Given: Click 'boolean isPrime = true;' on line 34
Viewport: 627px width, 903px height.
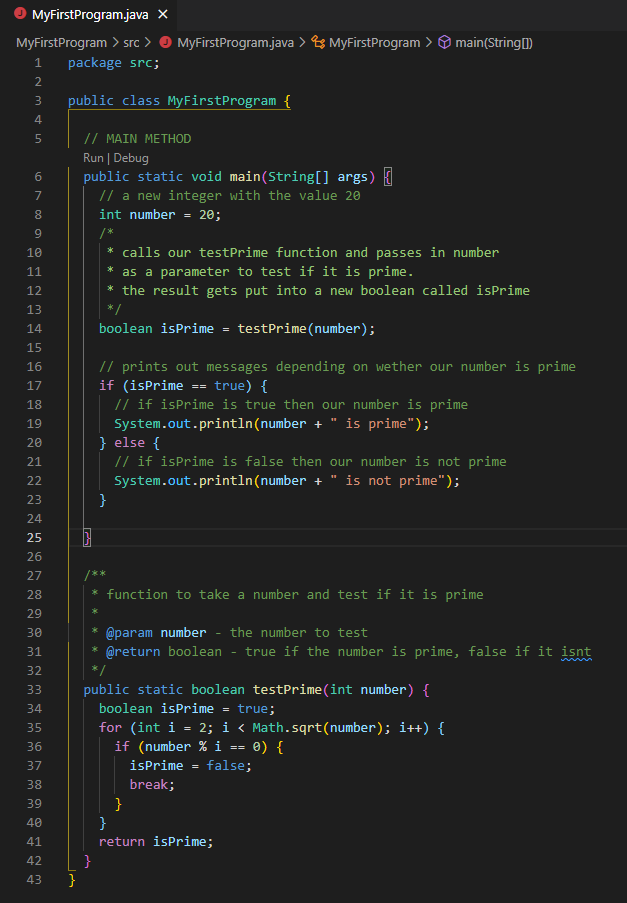Looking at the screenshot, I should click(x=187, y=709).
